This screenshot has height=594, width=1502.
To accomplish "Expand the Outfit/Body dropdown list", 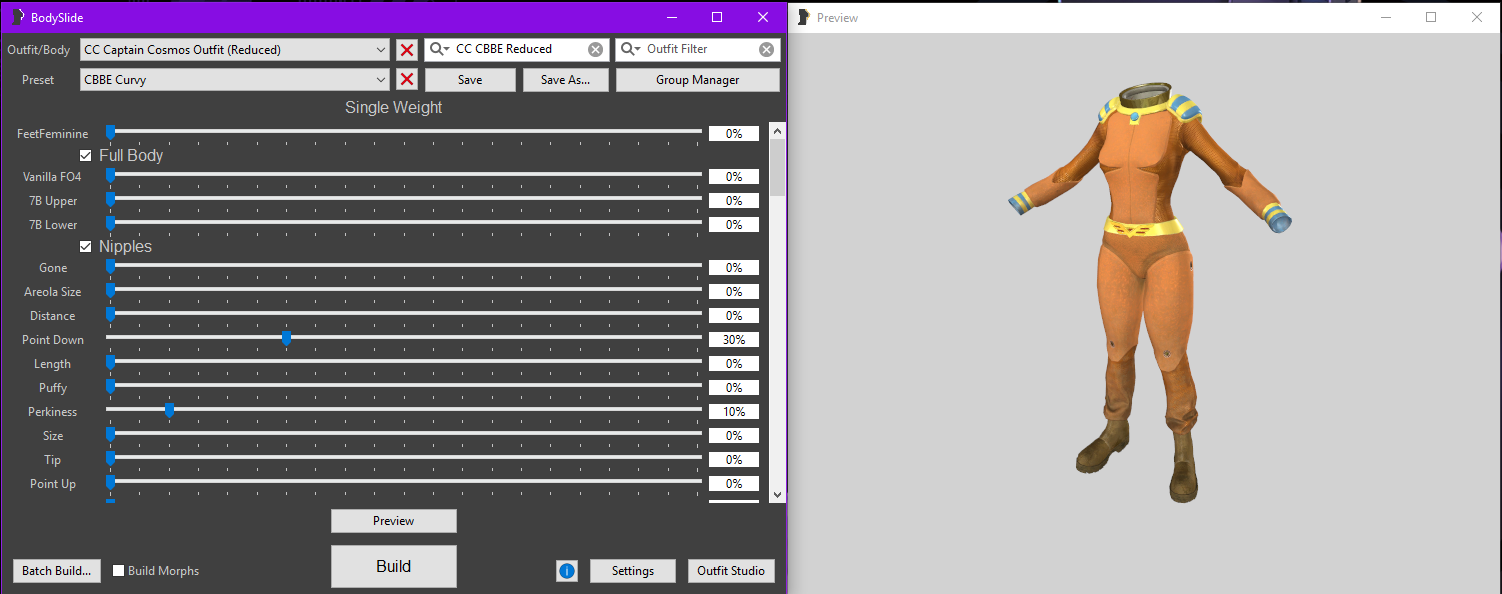I will pyautogui.click(x=381, y=50).
